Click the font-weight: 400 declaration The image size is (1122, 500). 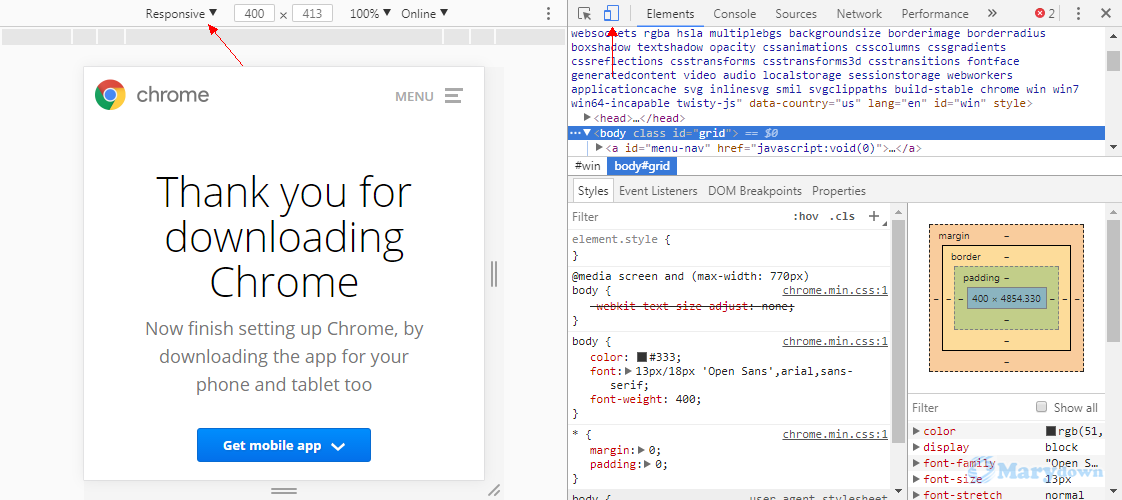pos(646,399)
